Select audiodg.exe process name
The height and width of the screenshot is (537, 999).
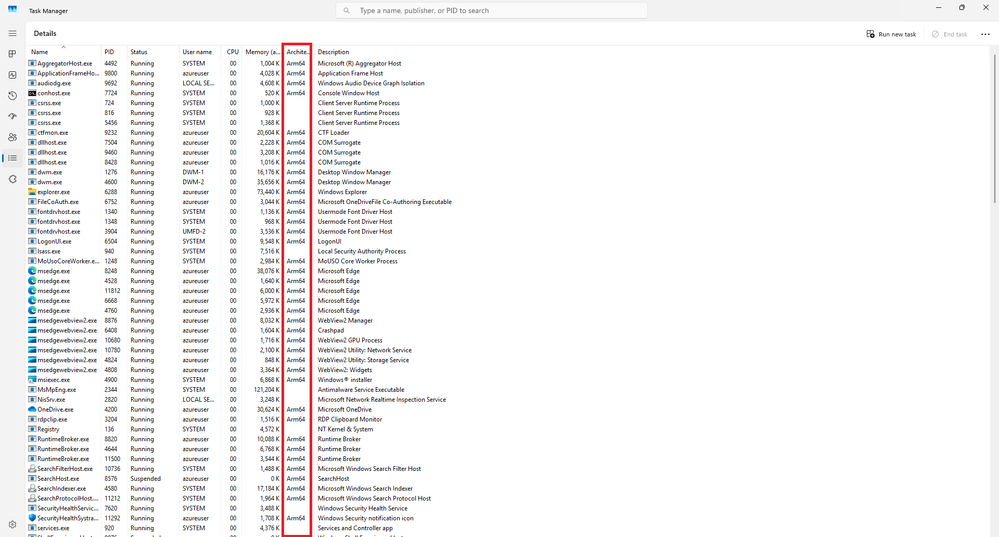pyautogui.click(x=54, y=83)
